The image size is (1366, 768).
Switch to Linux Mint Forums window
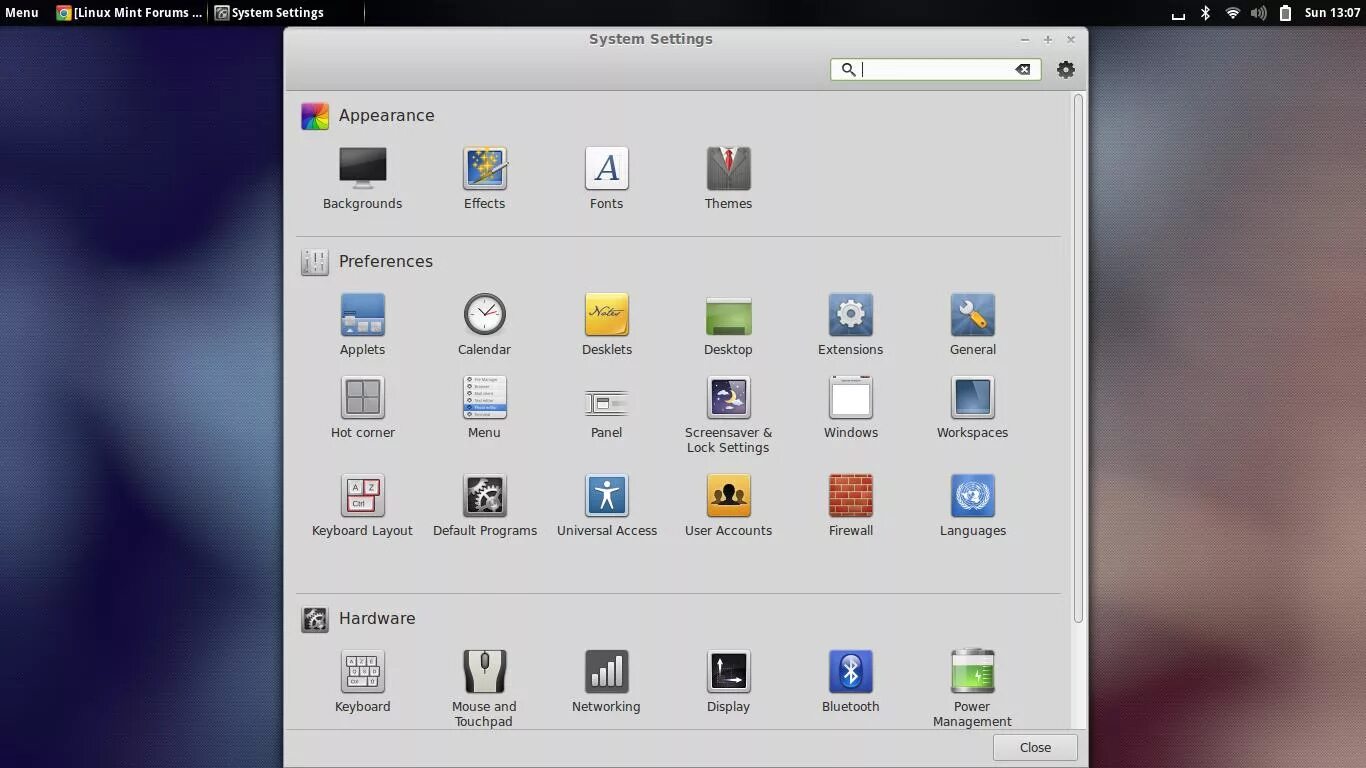130,13
